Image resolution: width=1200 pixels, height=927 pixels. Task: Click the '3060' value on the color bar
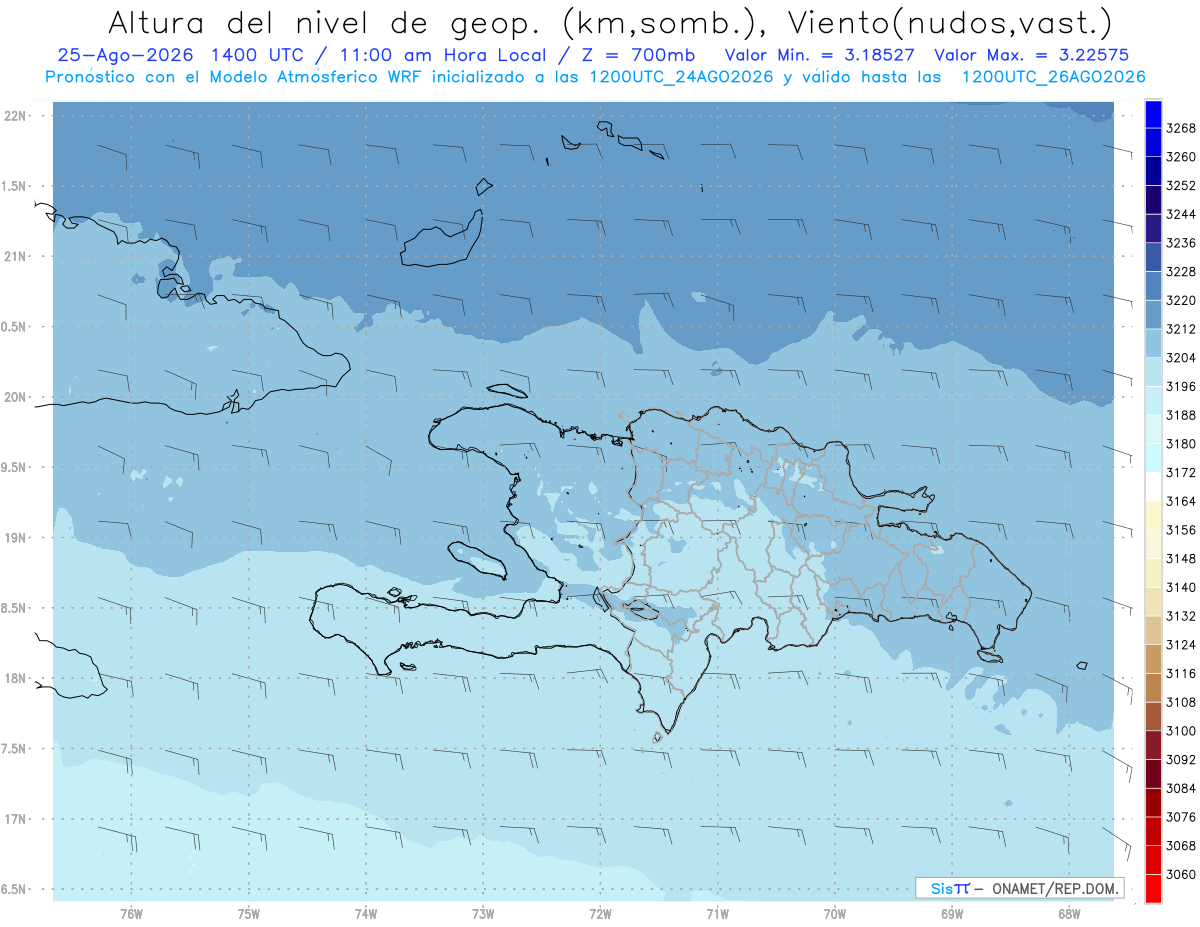click(x=1181, y=874)
